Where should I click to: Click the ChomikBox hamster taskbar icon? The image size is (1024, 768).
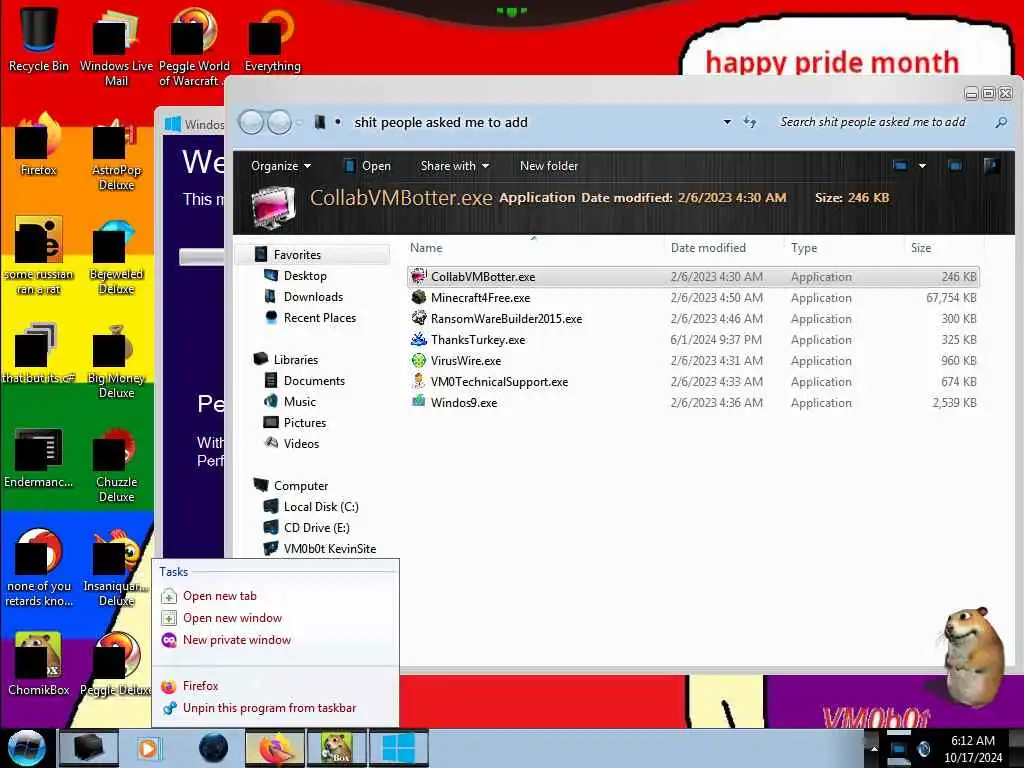336,748
